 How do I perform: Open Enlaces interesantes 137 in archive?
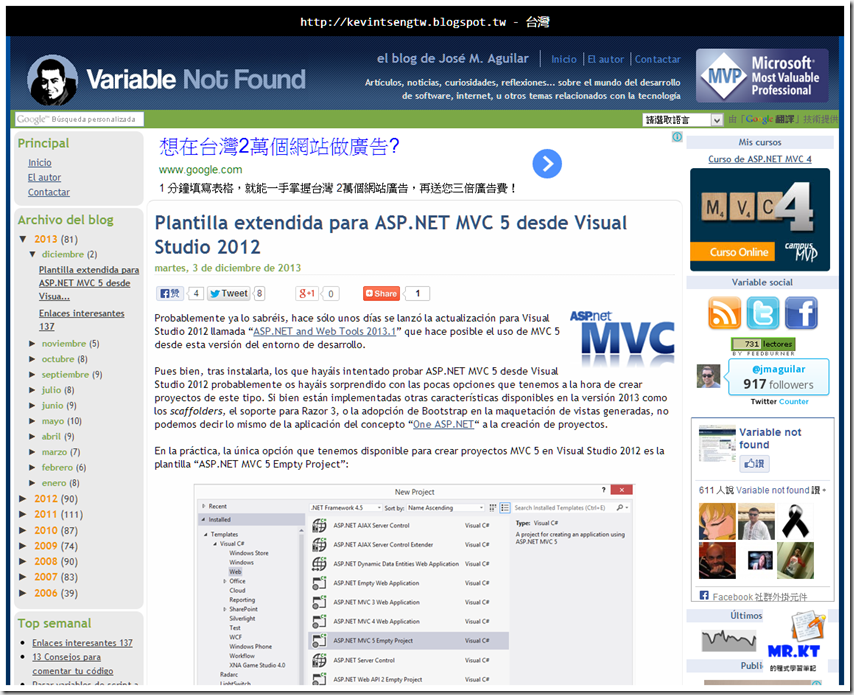[81, 320]
